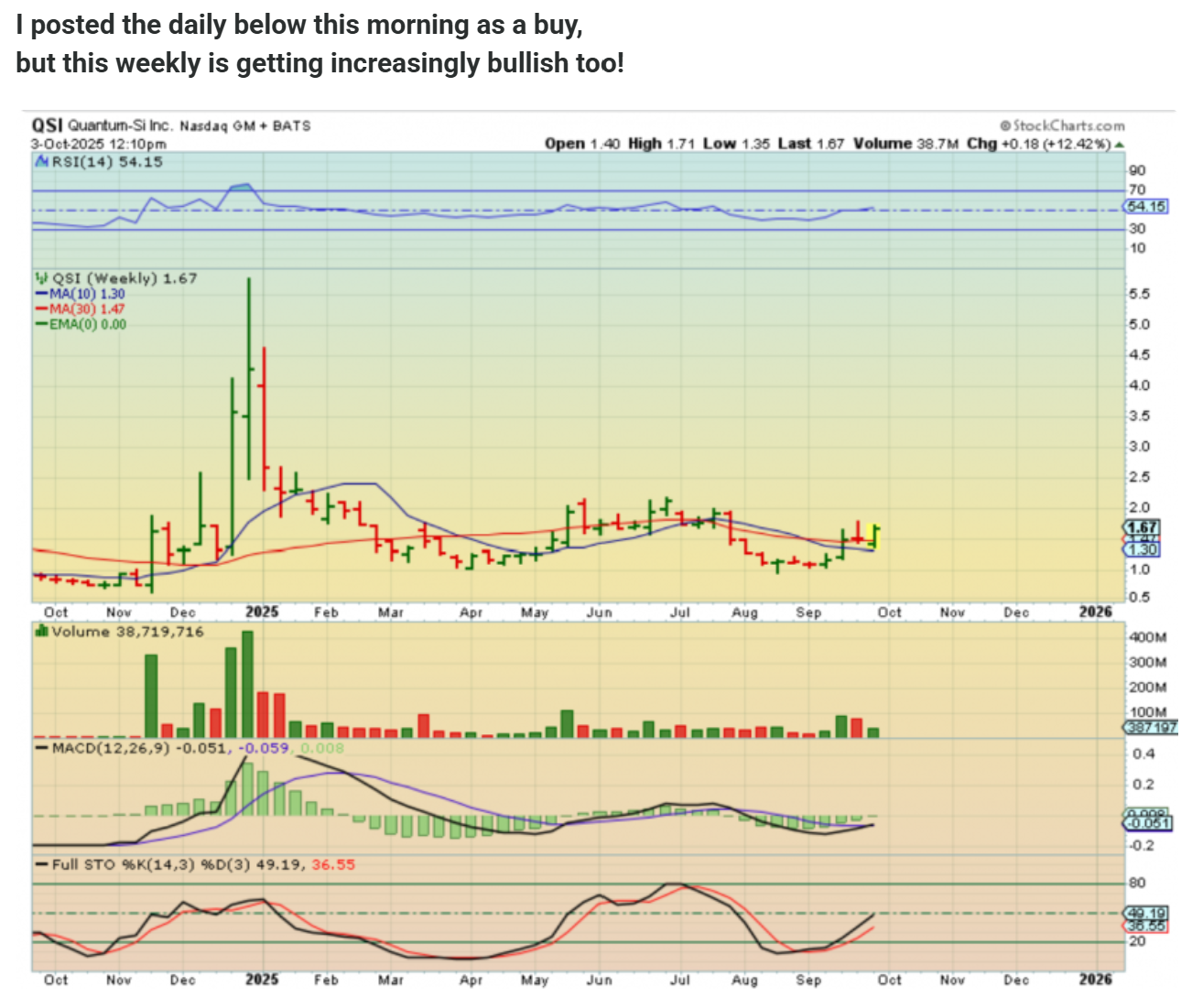Screen dimensions: 1203x1008
Task: Click the 4.0 price axis label
Action: (1140, 385)
